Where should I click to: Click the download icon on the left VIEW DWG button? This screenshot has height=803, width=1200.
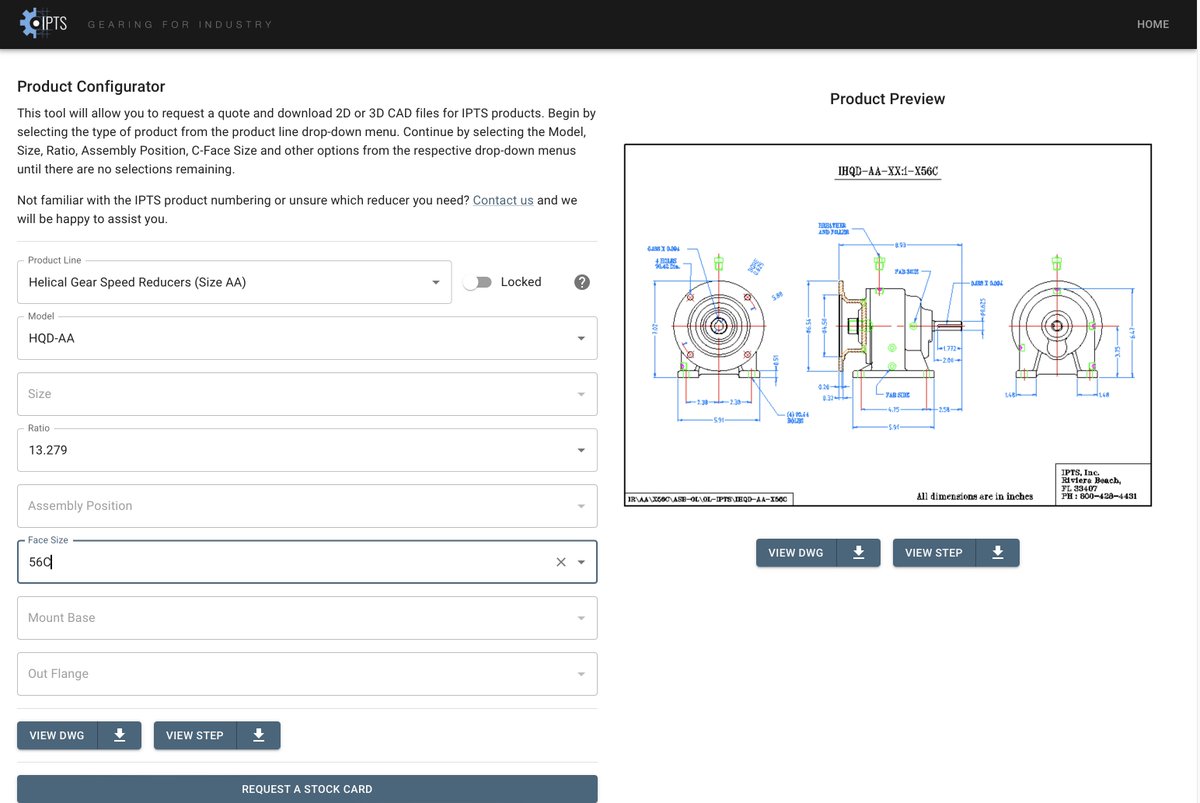(120, 735)
